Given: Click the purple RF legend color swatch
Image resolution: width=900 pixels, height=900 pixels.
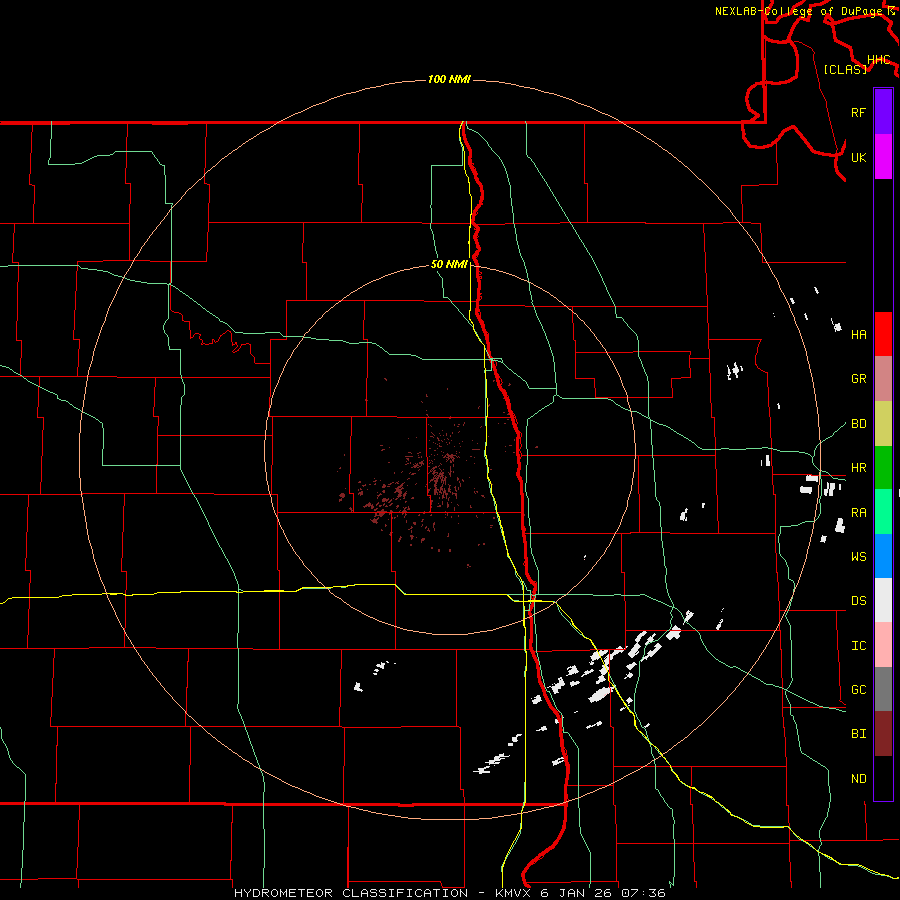Looking at the screenshot, I should coord(883,112).
